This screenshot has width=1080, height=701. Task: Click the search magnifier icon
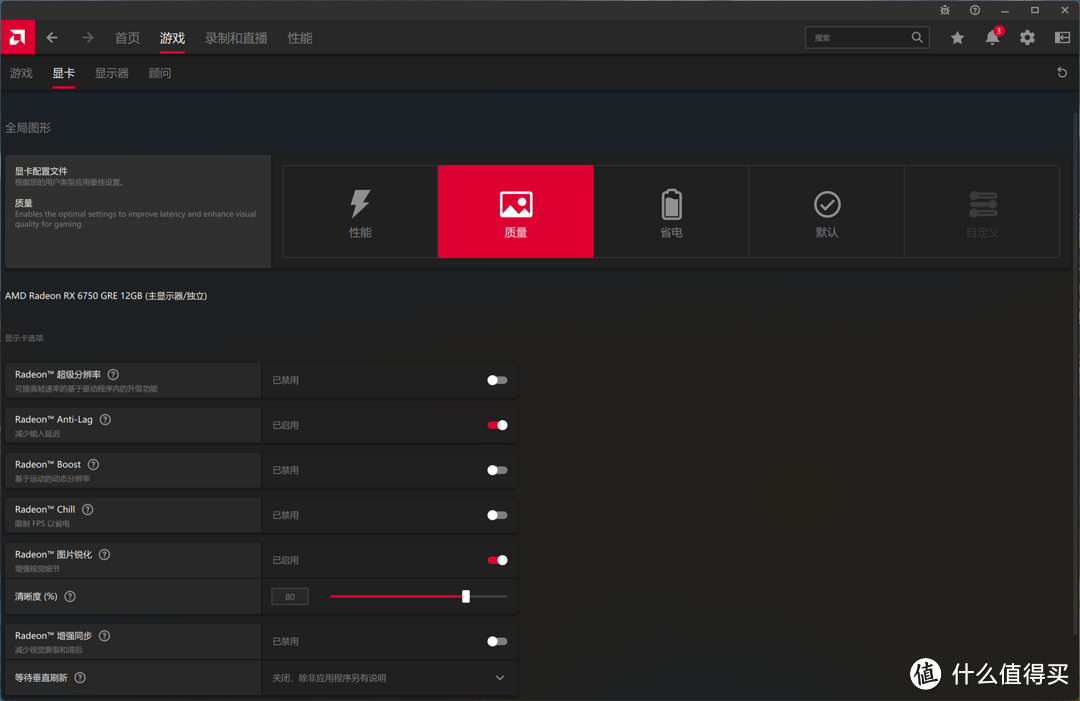[x=917, y=37]
